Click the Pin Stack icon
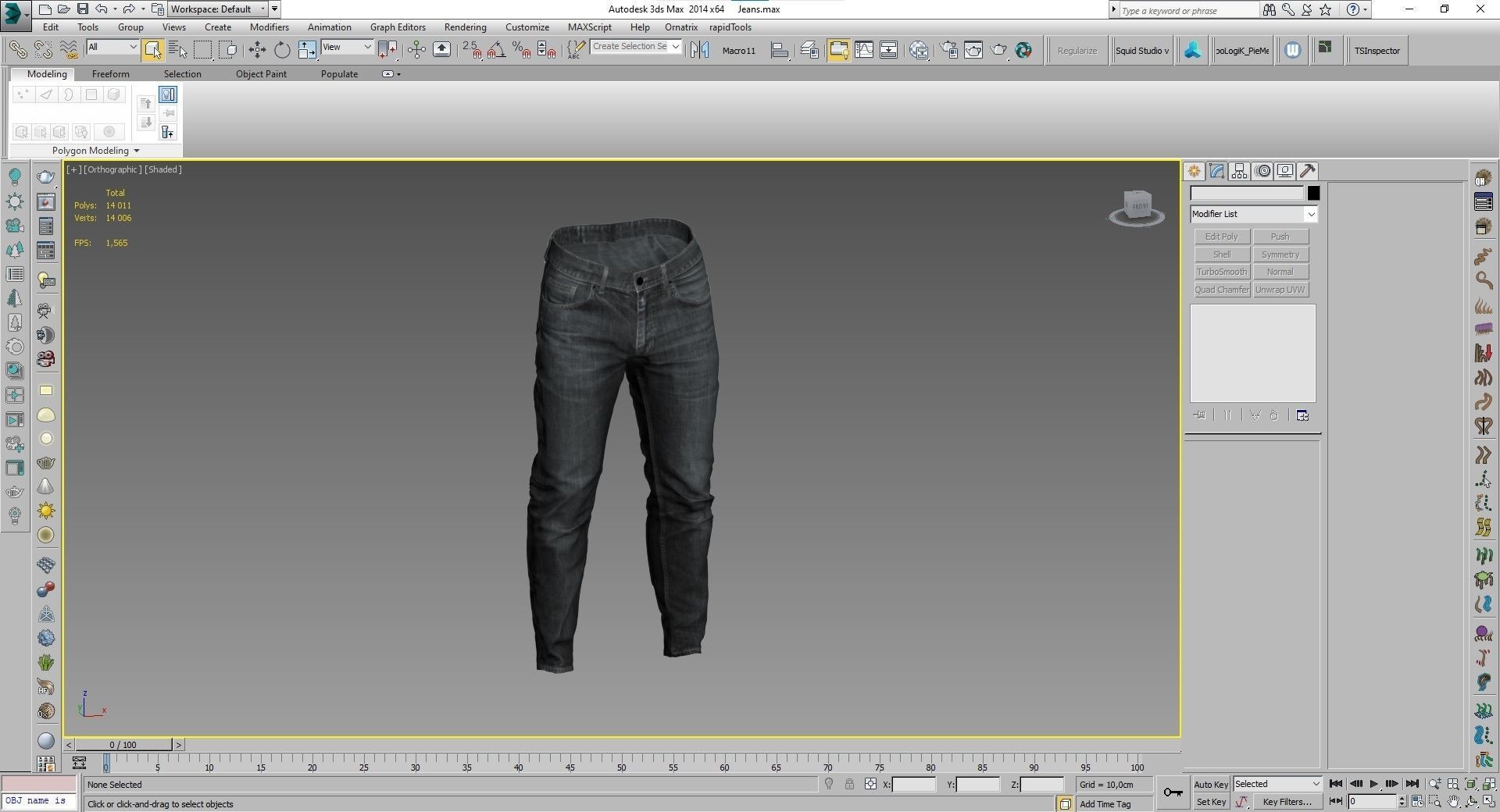Screen dimensions: 1500x812 point(1199,415)
